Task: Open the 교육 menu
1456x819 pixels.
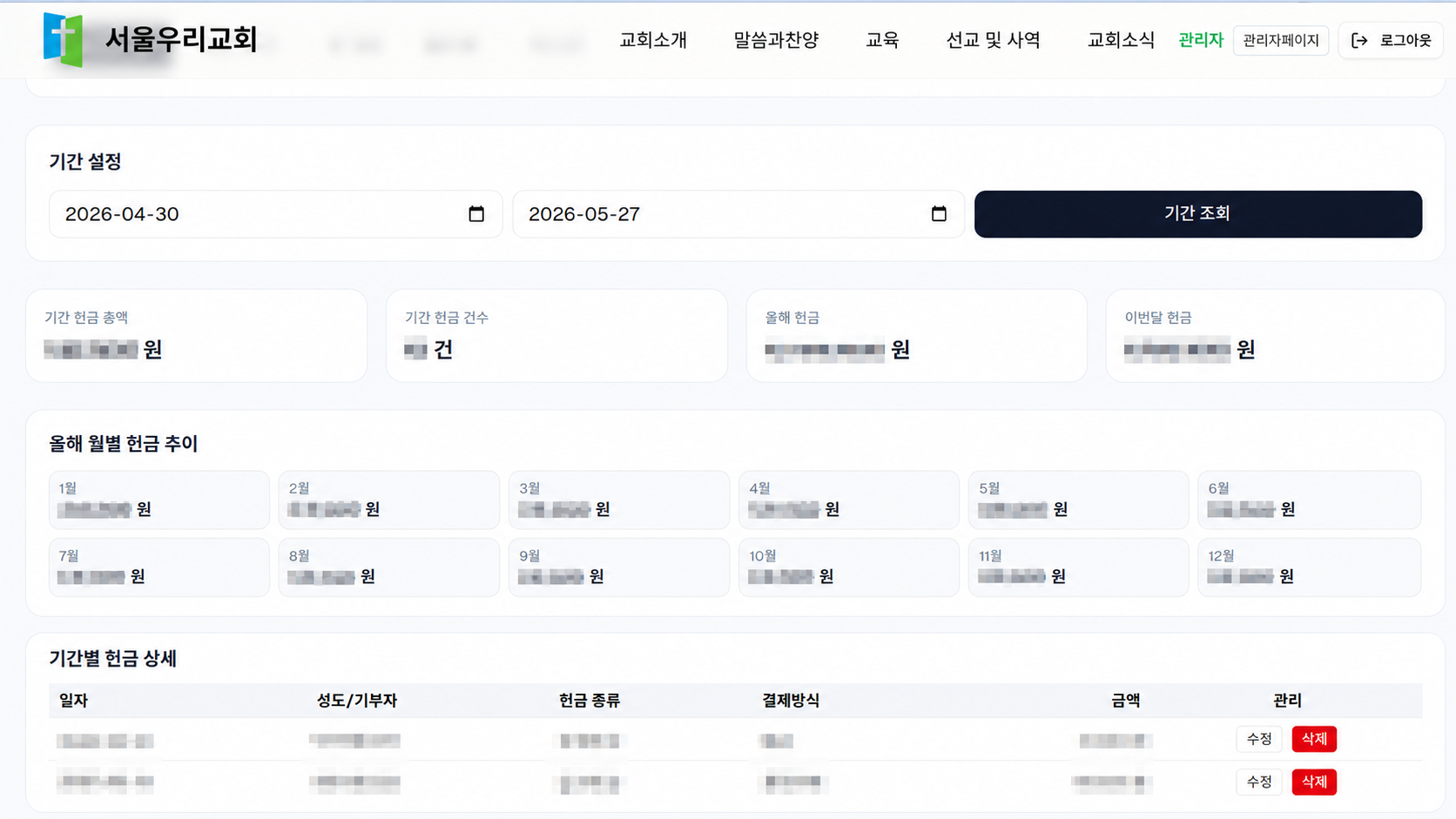Action: pos(882,40)
